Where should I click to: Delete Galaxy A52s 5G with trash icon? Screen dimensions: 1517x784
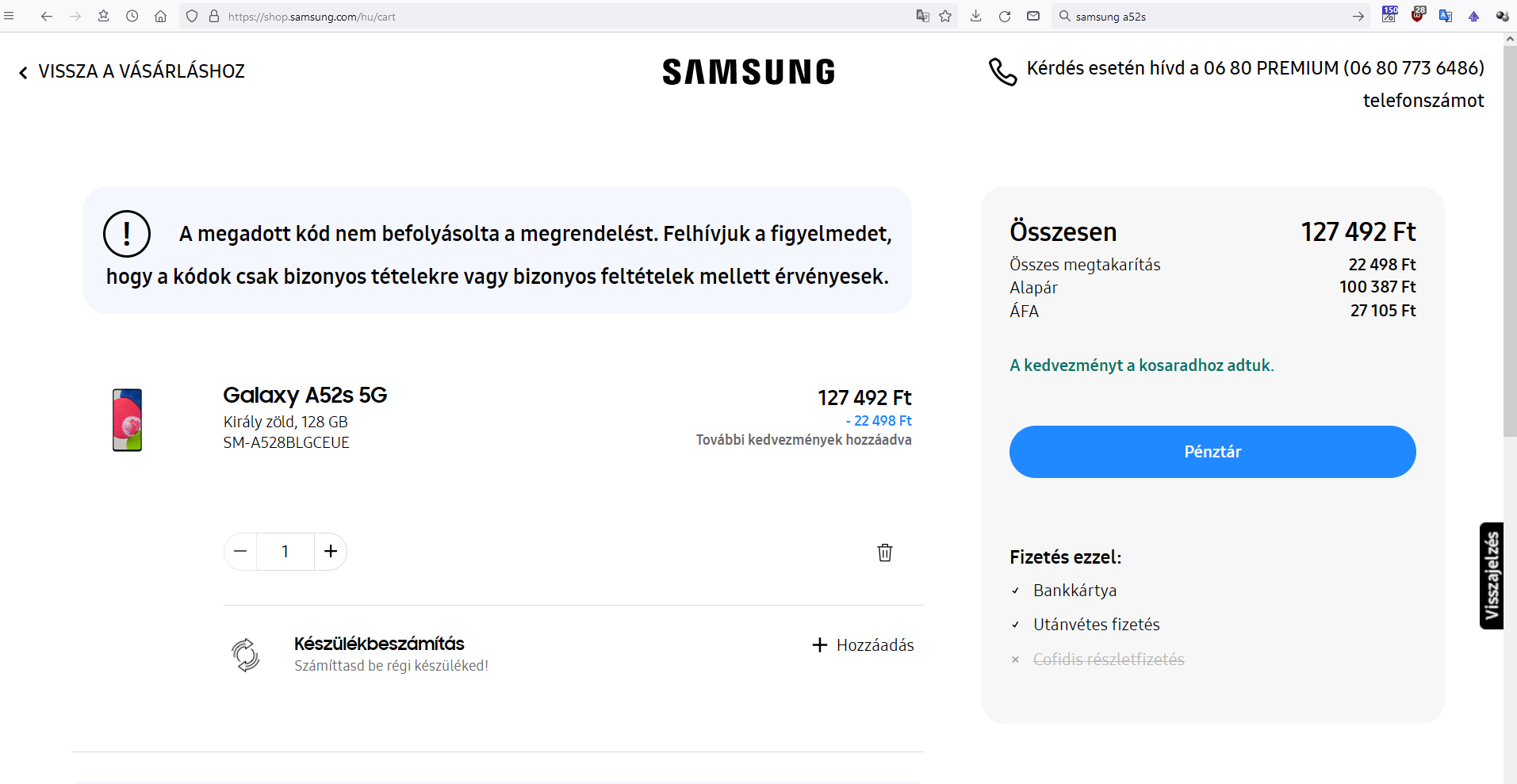(x=885, y=553)
